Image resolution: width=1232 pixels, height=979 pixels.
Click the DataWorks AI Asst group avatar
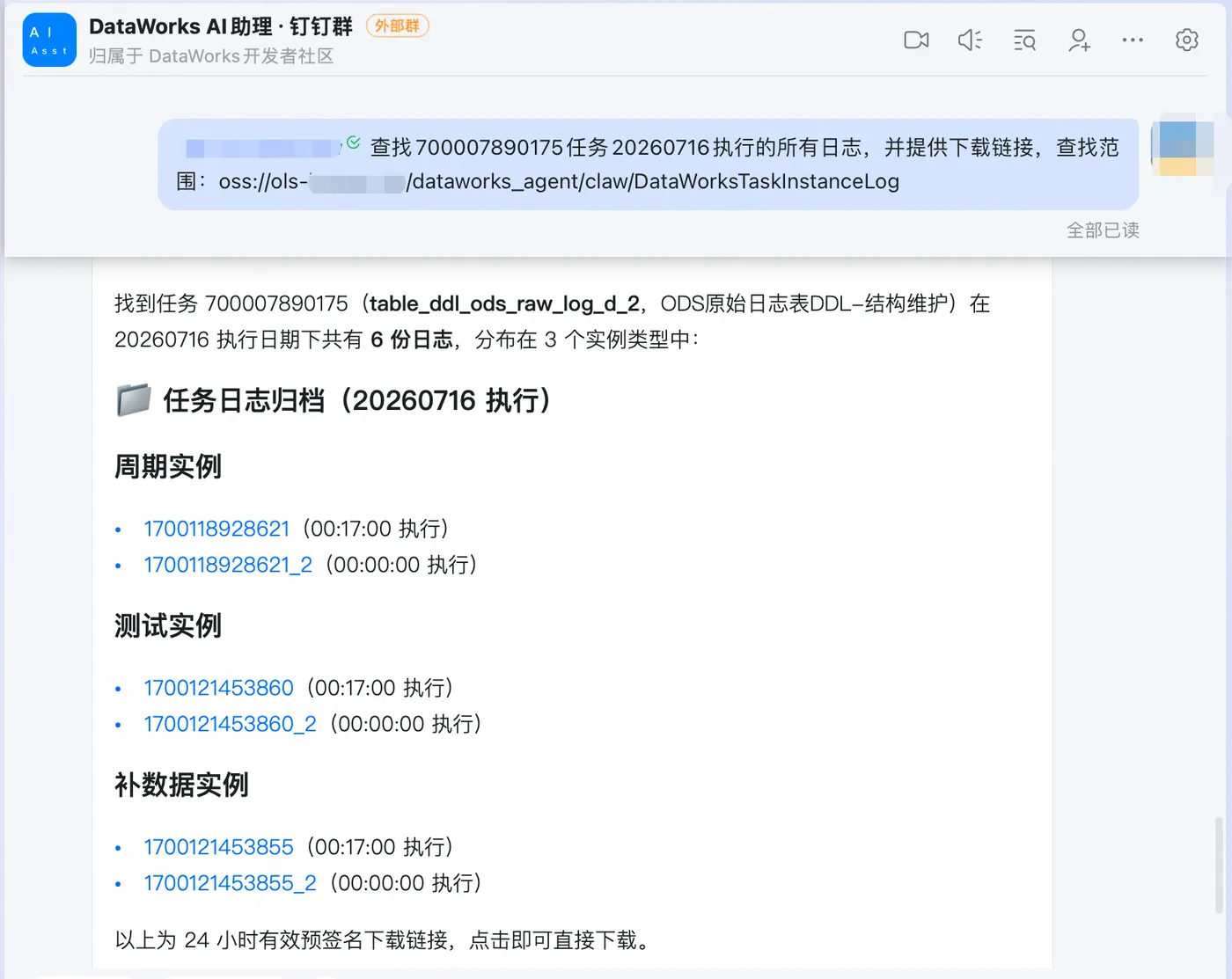point(49,40)
